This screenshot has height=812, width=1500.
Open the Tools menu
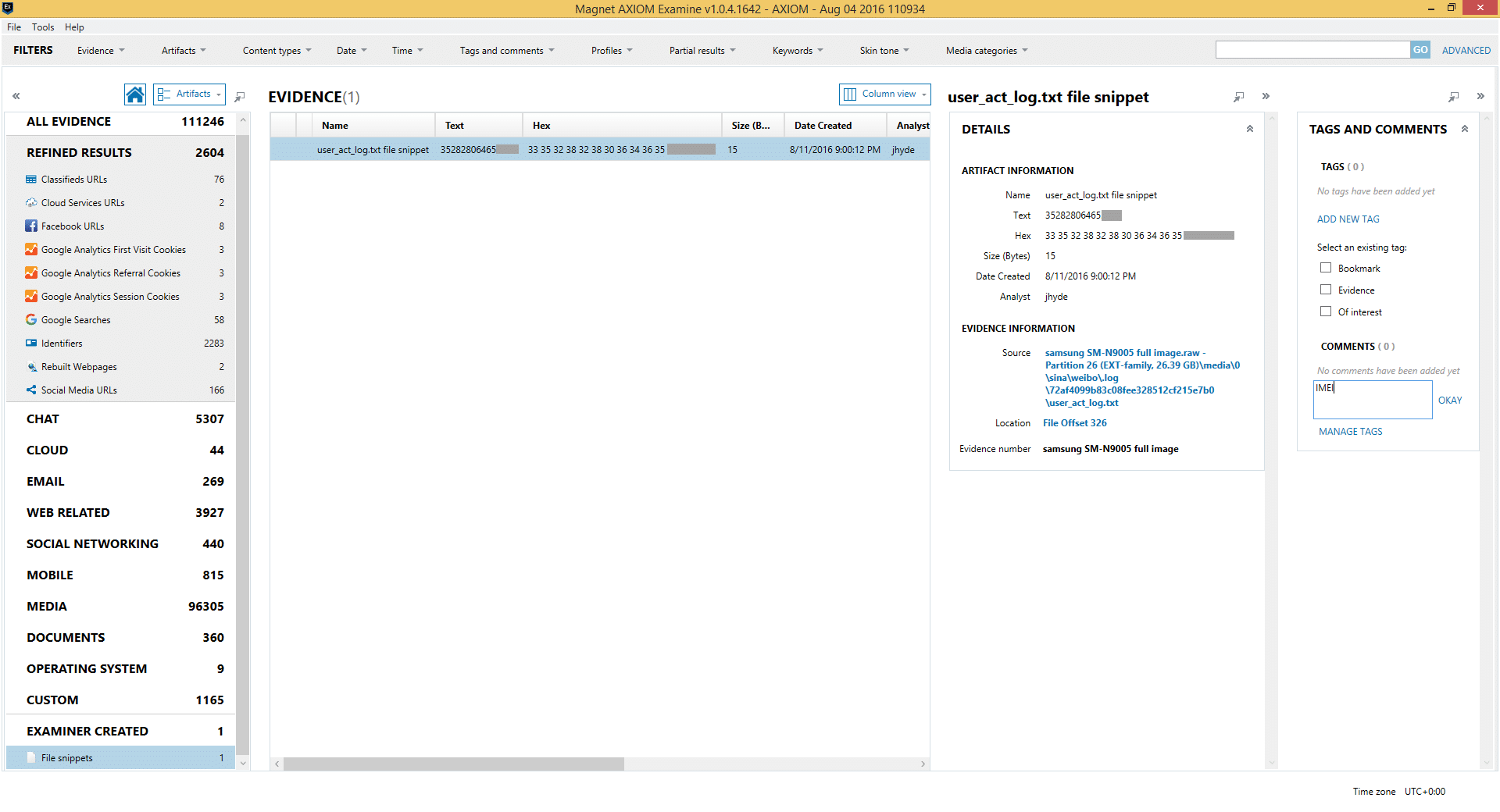[43, 27]
